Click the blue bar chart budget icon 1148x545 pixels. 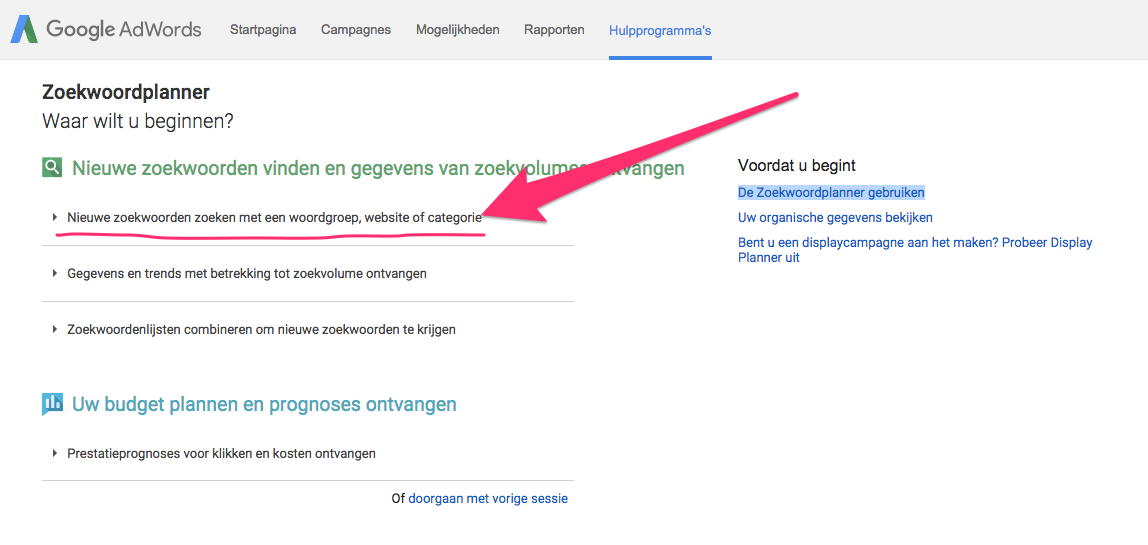click(53, 404)
